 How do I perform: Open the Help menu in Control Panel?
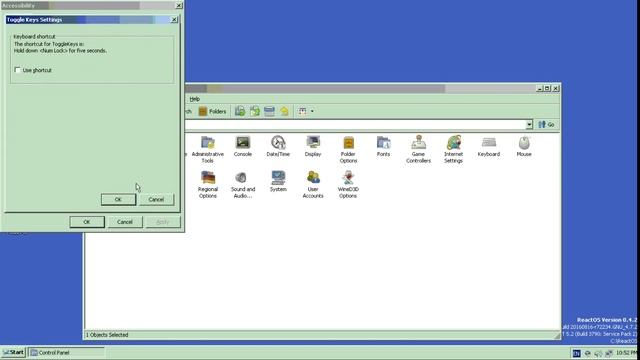point(195,99)
